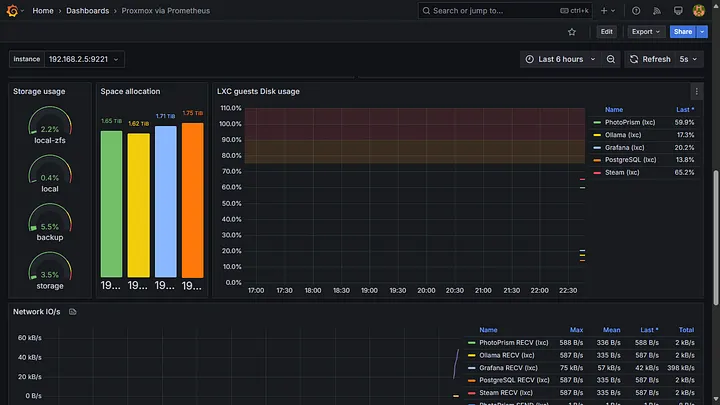720x405 pixels.
Task: Open the news feed icon
Action: [657, 11]
